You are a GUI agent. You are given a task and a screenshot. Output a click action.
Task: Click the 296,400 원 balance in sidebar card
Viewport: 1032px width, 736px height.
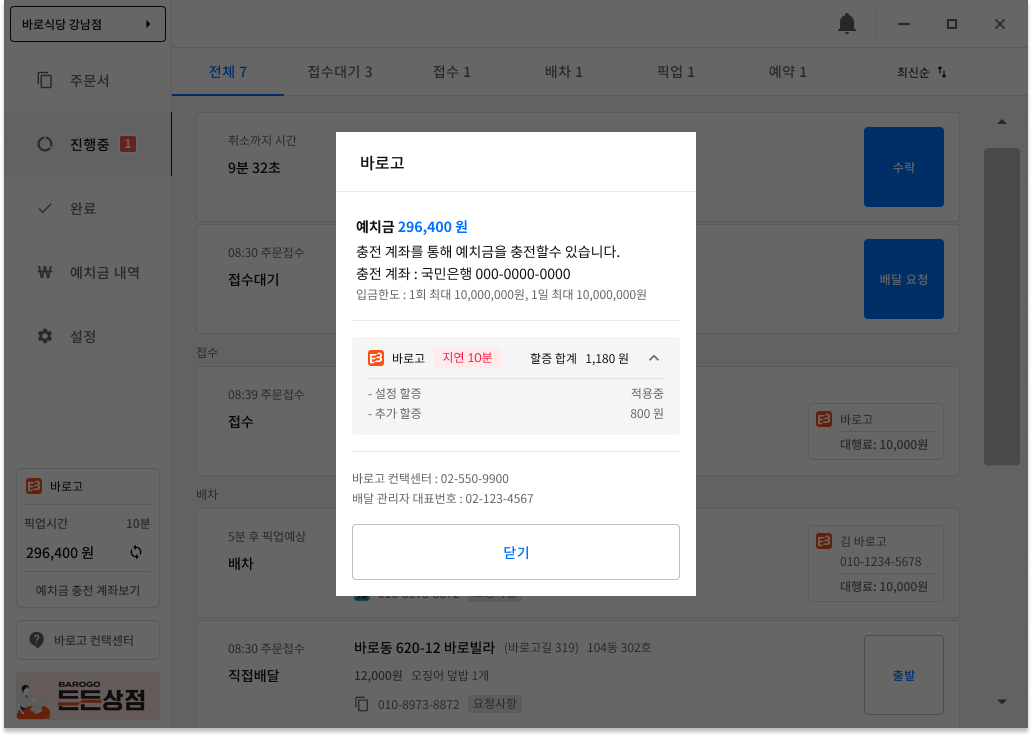(x=60, y=553)
